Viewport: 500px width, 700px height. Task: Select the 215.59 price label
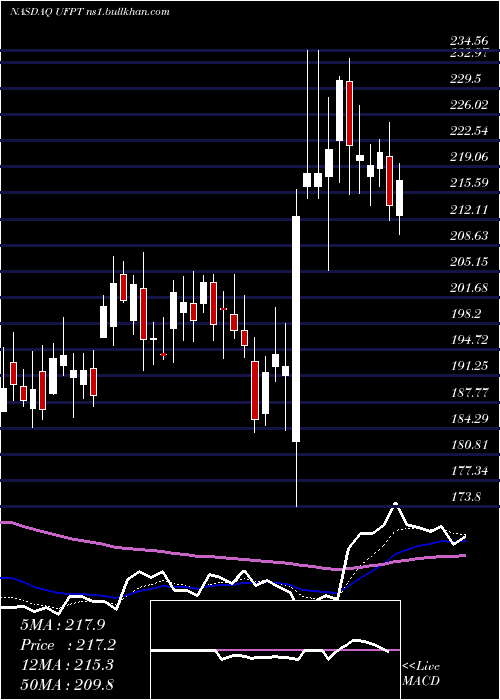point(470,183)
